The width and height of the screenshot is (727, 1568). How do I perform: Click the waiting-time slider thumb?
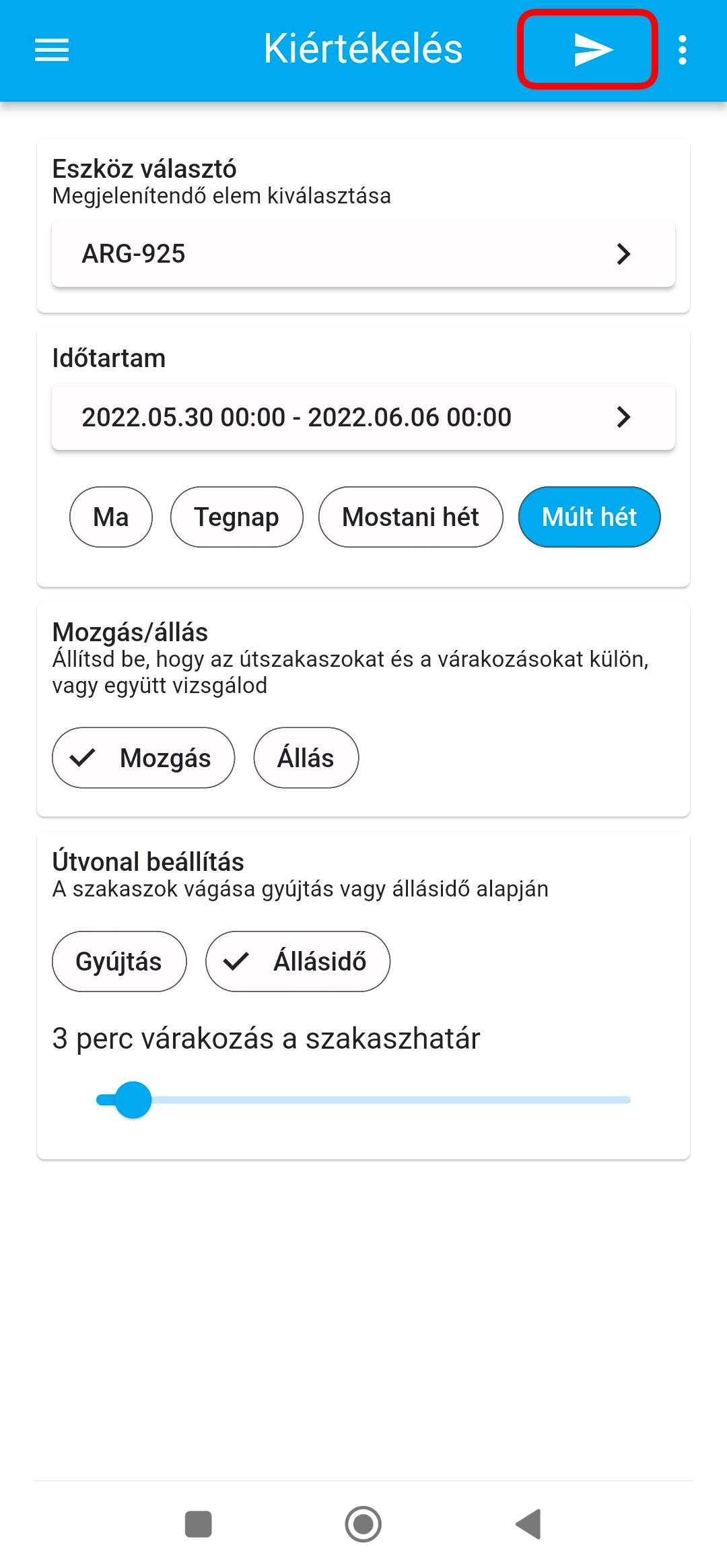tap(133, 1100)
